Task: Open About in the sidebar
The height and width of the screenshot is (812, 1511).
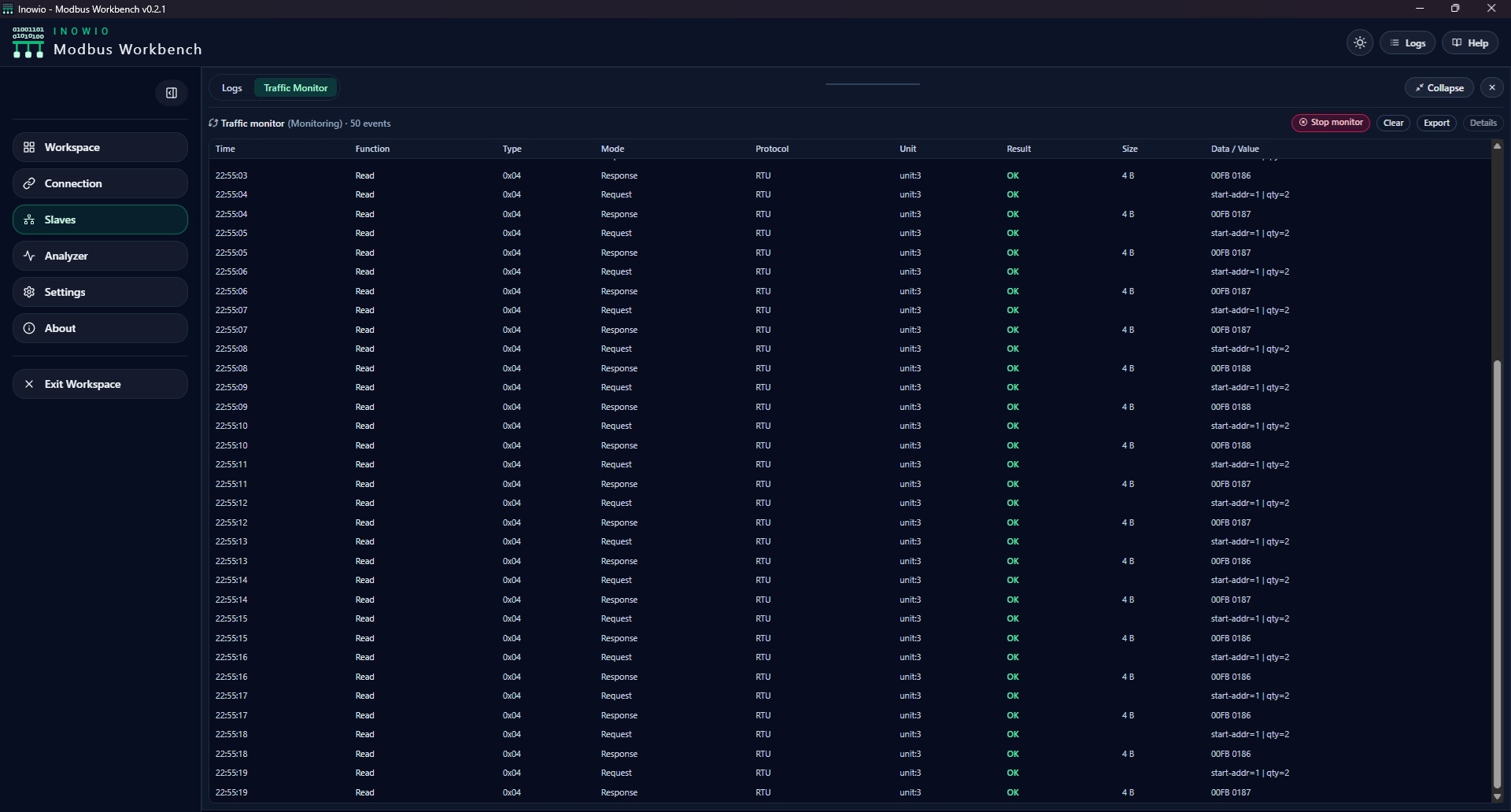Action: click(100, 328)
